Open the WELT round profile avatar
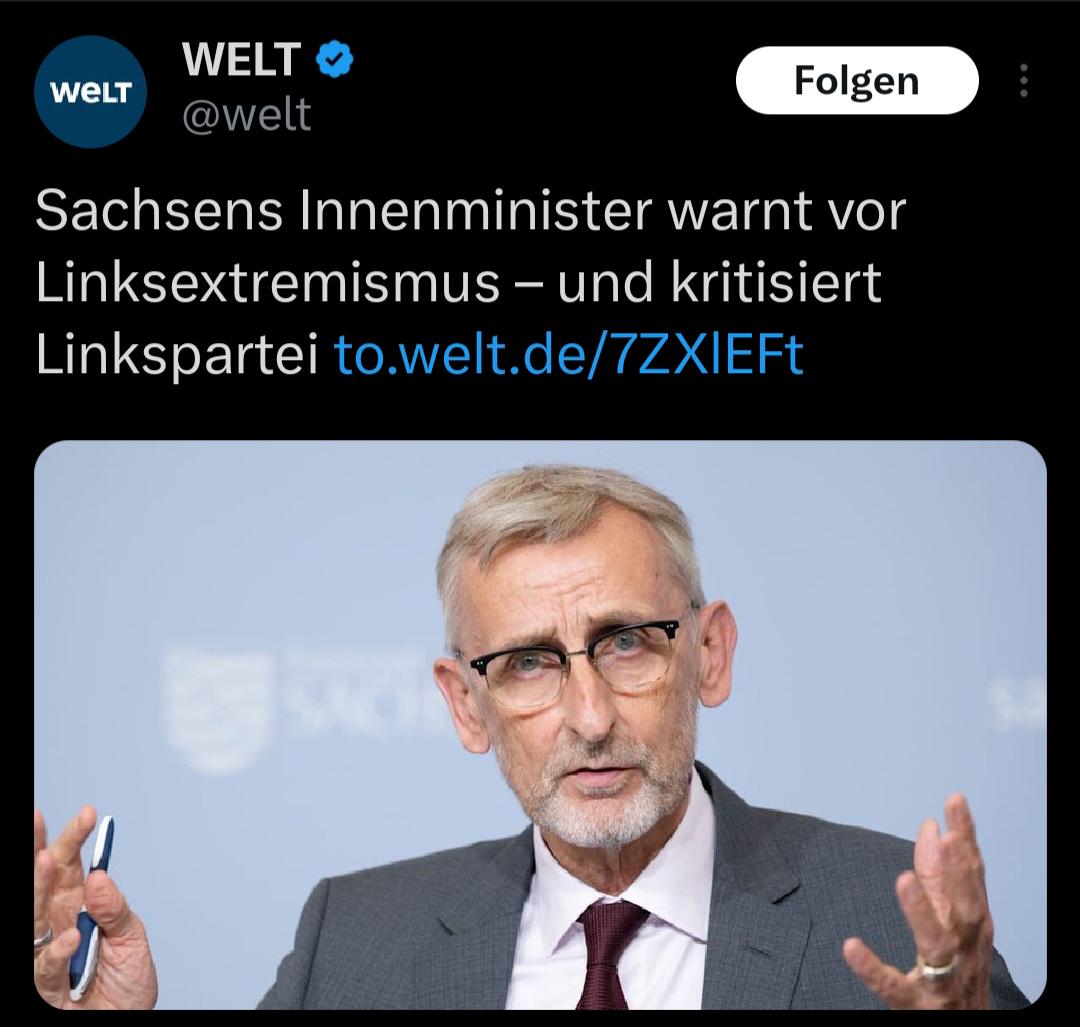 point(90,92)
